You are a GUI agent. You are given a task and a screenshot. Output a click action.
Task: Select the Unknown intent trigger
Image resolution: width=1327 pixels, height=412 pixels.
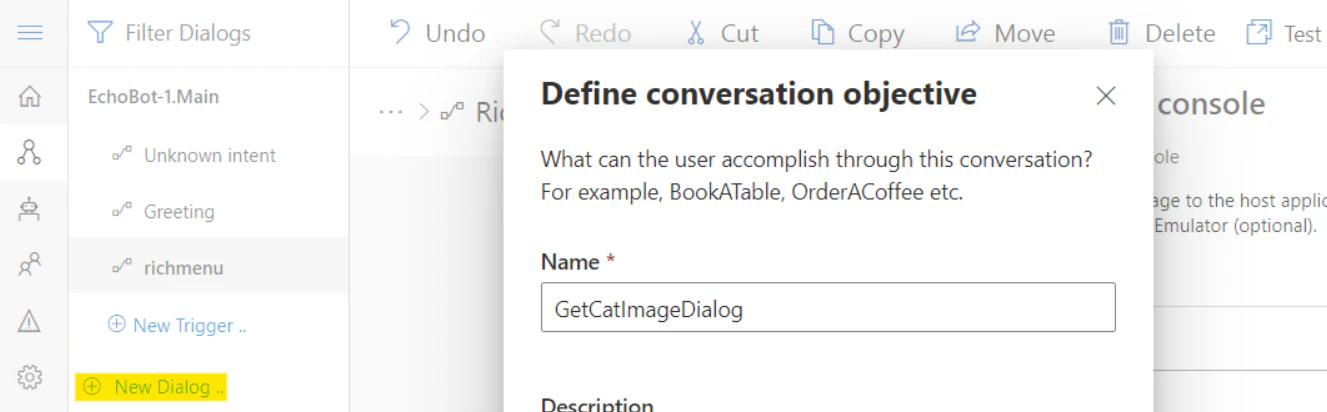(209, 155)
